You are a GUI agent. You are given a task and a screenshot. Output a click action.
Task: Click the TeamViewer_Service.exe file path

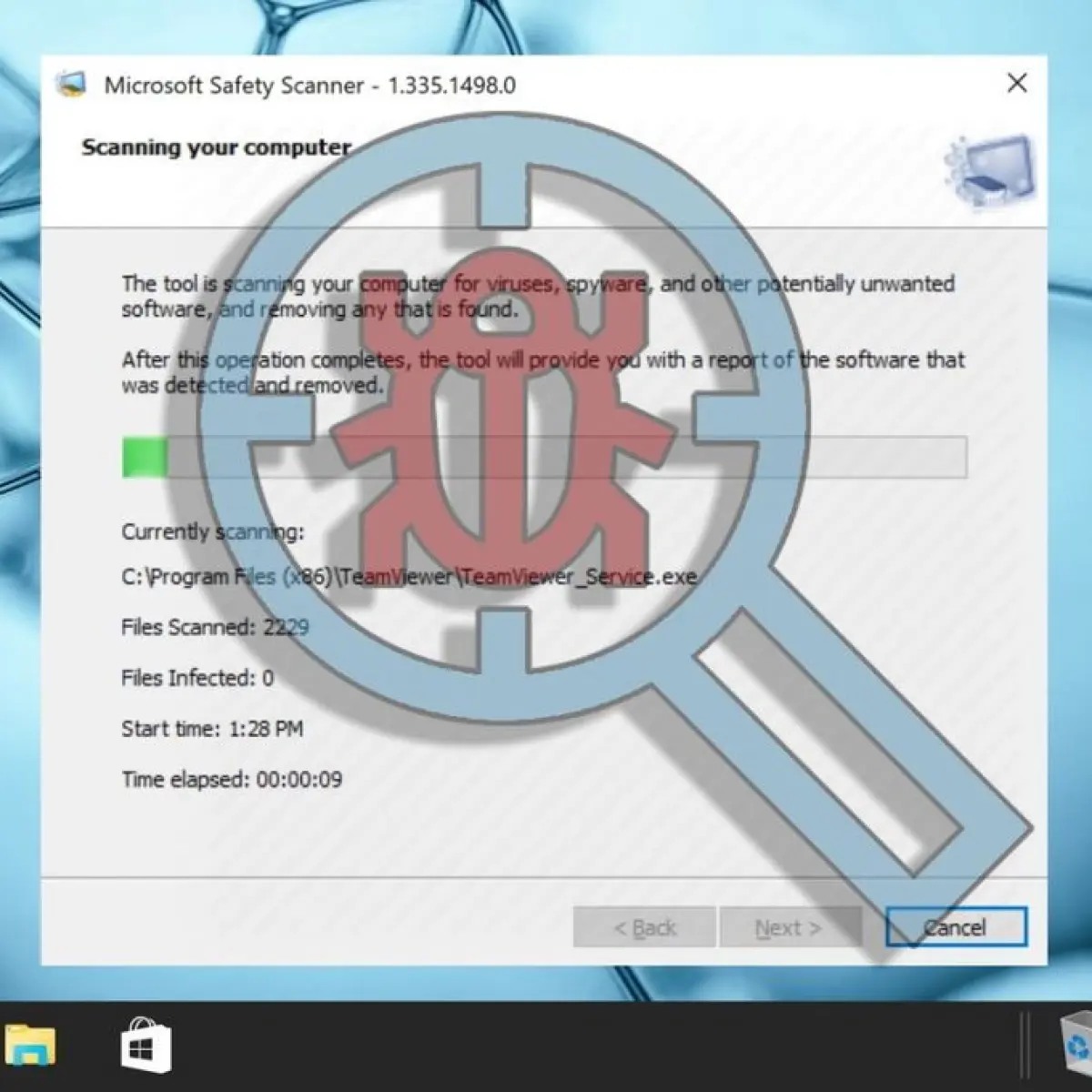pyautogui.click(x=409, y=577)
